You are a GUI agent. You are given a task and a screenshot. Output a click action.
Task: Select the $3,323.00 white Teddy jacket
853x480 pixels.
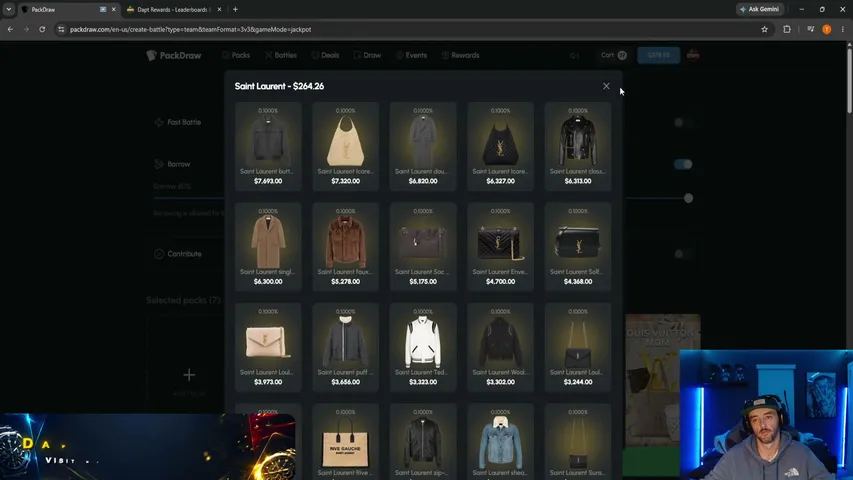(x=423, y=347)
